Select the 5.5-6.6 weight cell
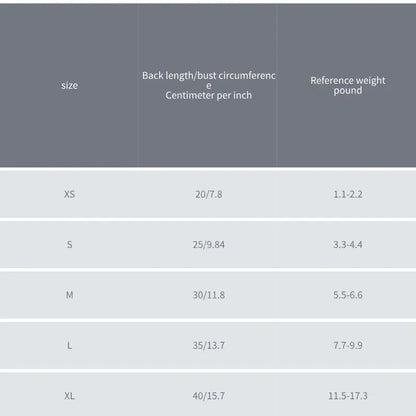The image size is (416, 416). [x=348, y=295]
